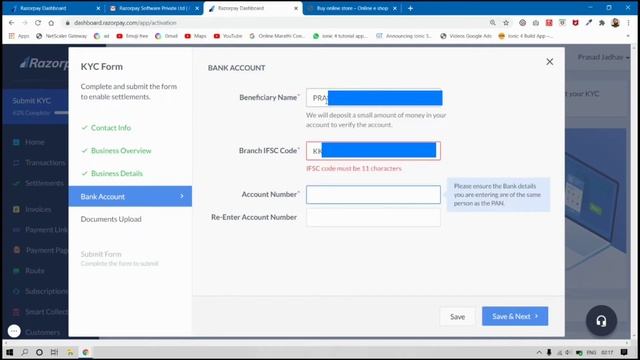Click the Beneficiary Name input field

[x=373, y=98]
